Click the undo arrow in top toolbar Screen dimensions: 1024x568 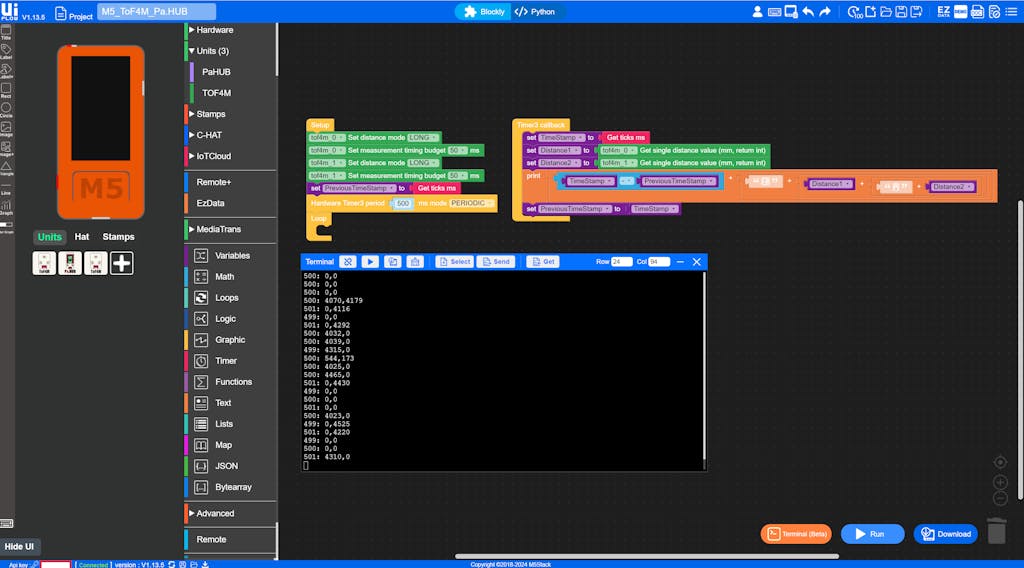(808, 12)
